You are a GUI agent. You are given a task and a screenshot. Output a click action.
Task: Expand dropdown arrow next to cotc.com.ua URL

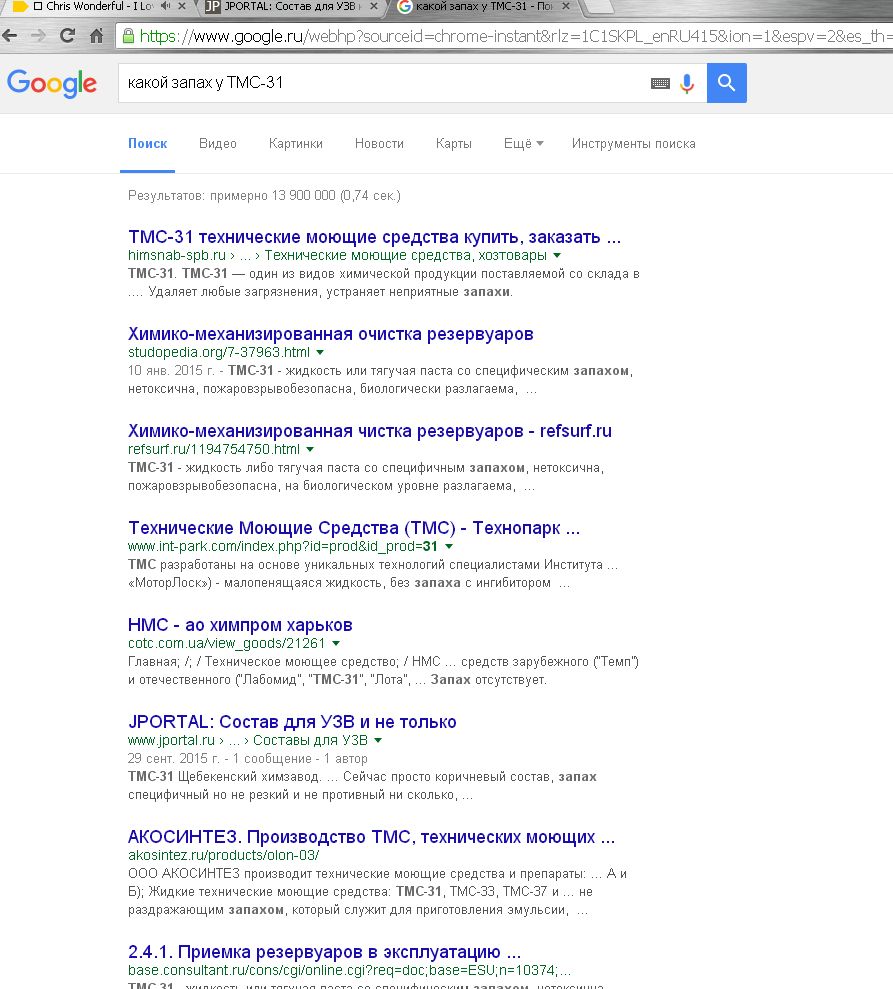coord(336,643)
